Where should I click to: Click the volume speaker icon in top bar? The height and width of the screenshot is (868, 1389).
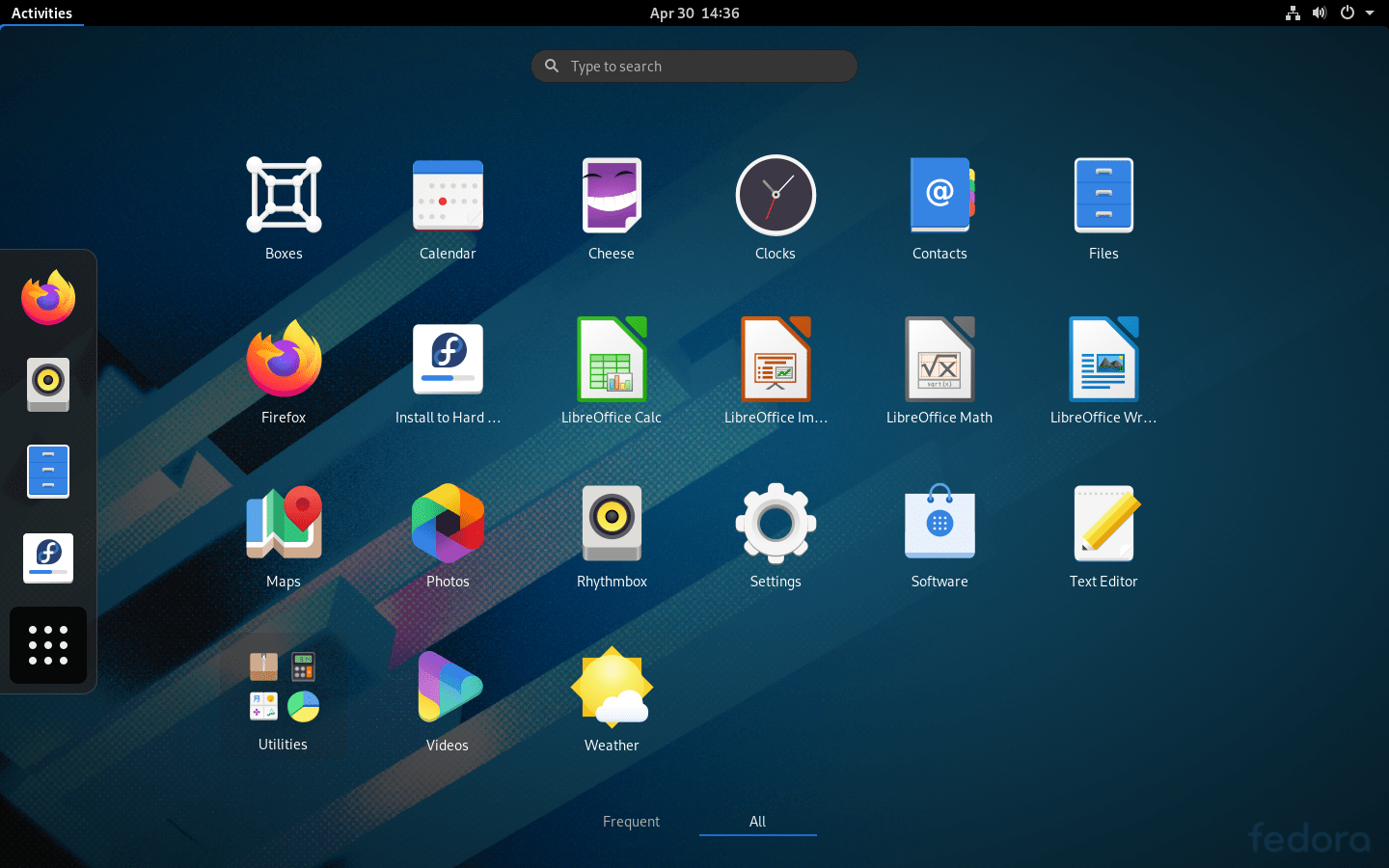(x=1320, y=13)
